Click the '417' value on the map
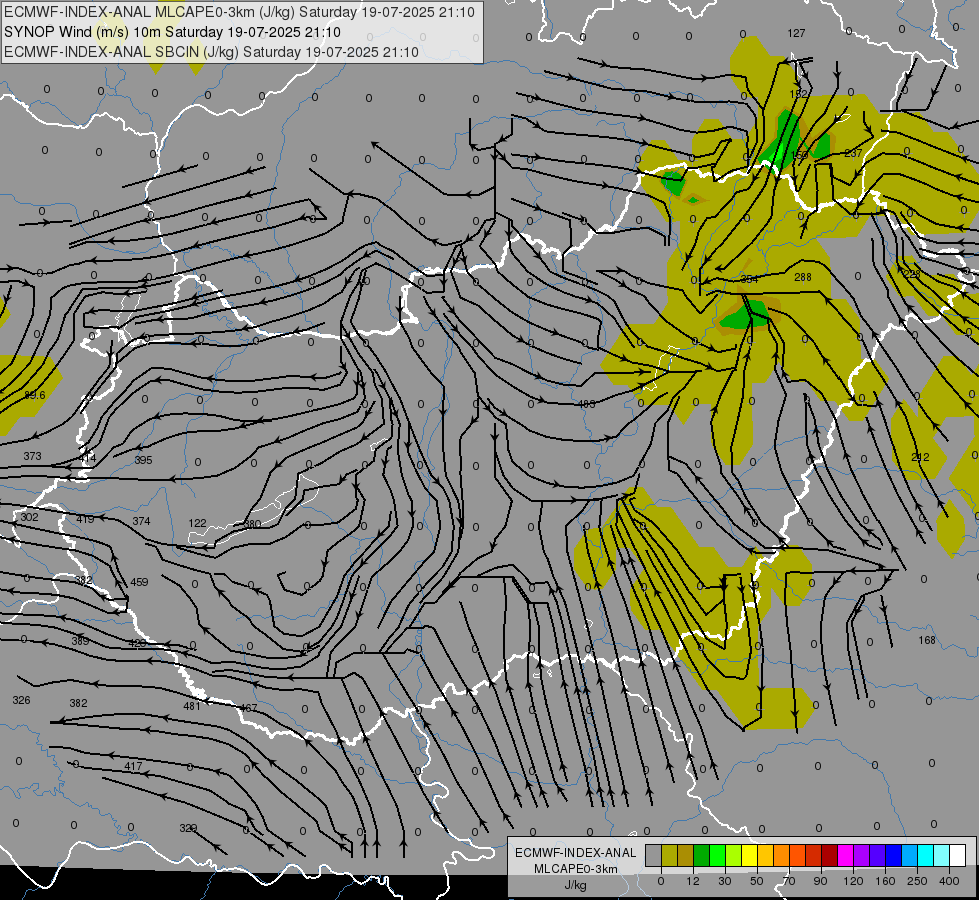979x900 pixels. pyautogui.click(x=133, y=766)
